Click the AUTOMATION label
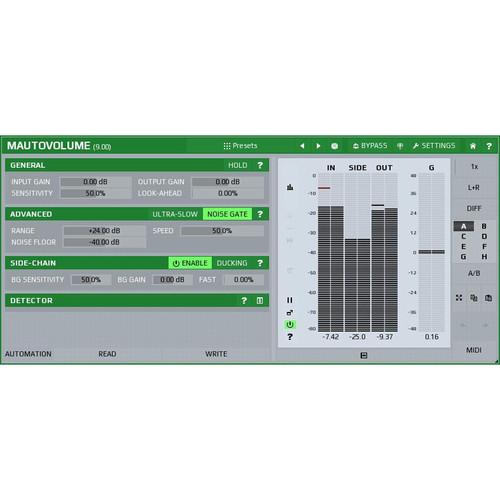Viewport: 500px width, 500px height. pos(28,354)
